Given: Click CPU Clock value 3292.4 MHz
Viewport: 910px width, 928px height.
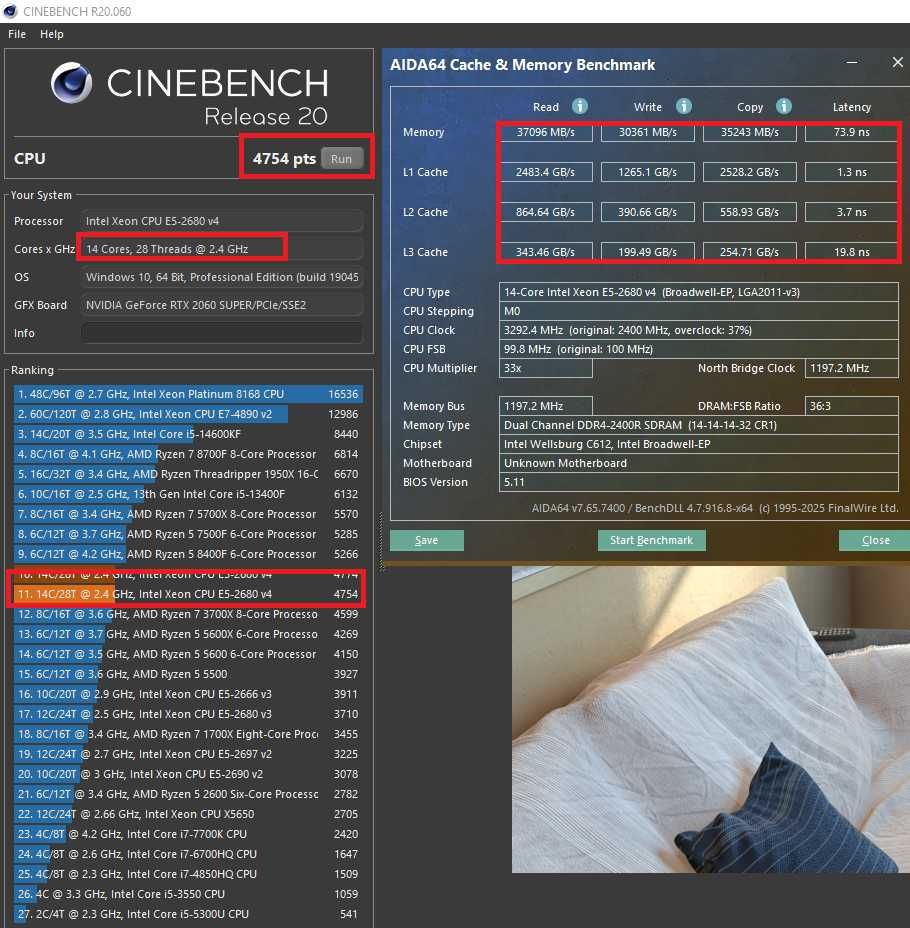Looking at the screenshot, I should point(699,330).
